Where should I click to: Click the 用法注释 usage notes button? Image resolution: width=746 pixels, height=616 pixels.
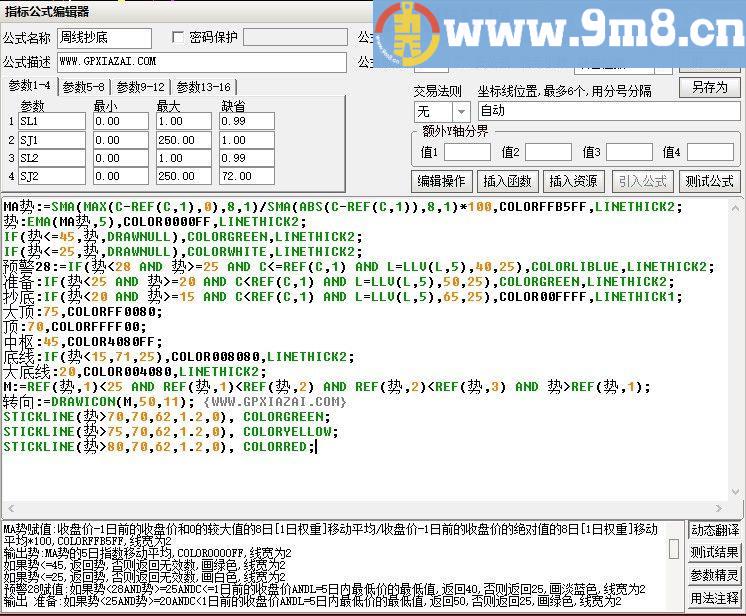tap(715, 599)
